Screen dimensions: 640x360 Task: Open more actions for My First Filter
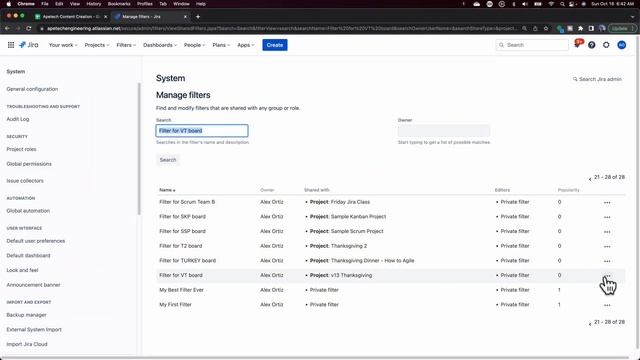[607, 305]
